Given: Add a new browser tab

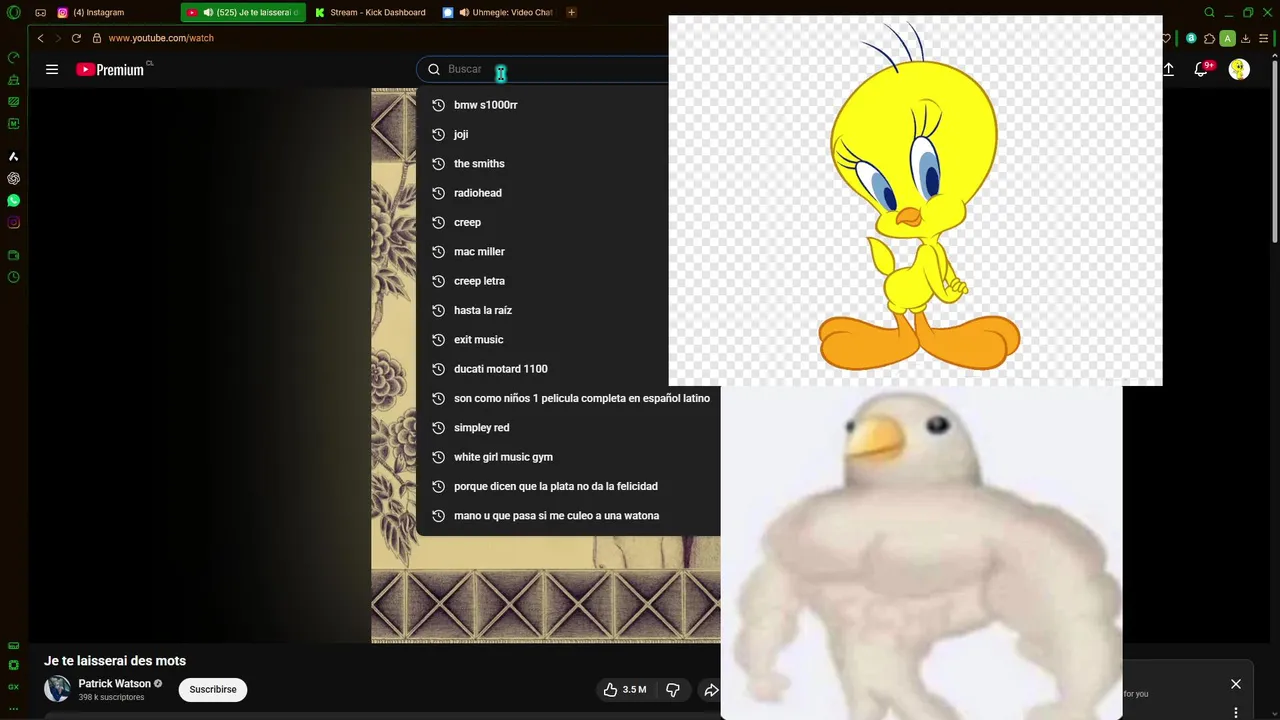Looking at the screenshot, I should (571, 13).
